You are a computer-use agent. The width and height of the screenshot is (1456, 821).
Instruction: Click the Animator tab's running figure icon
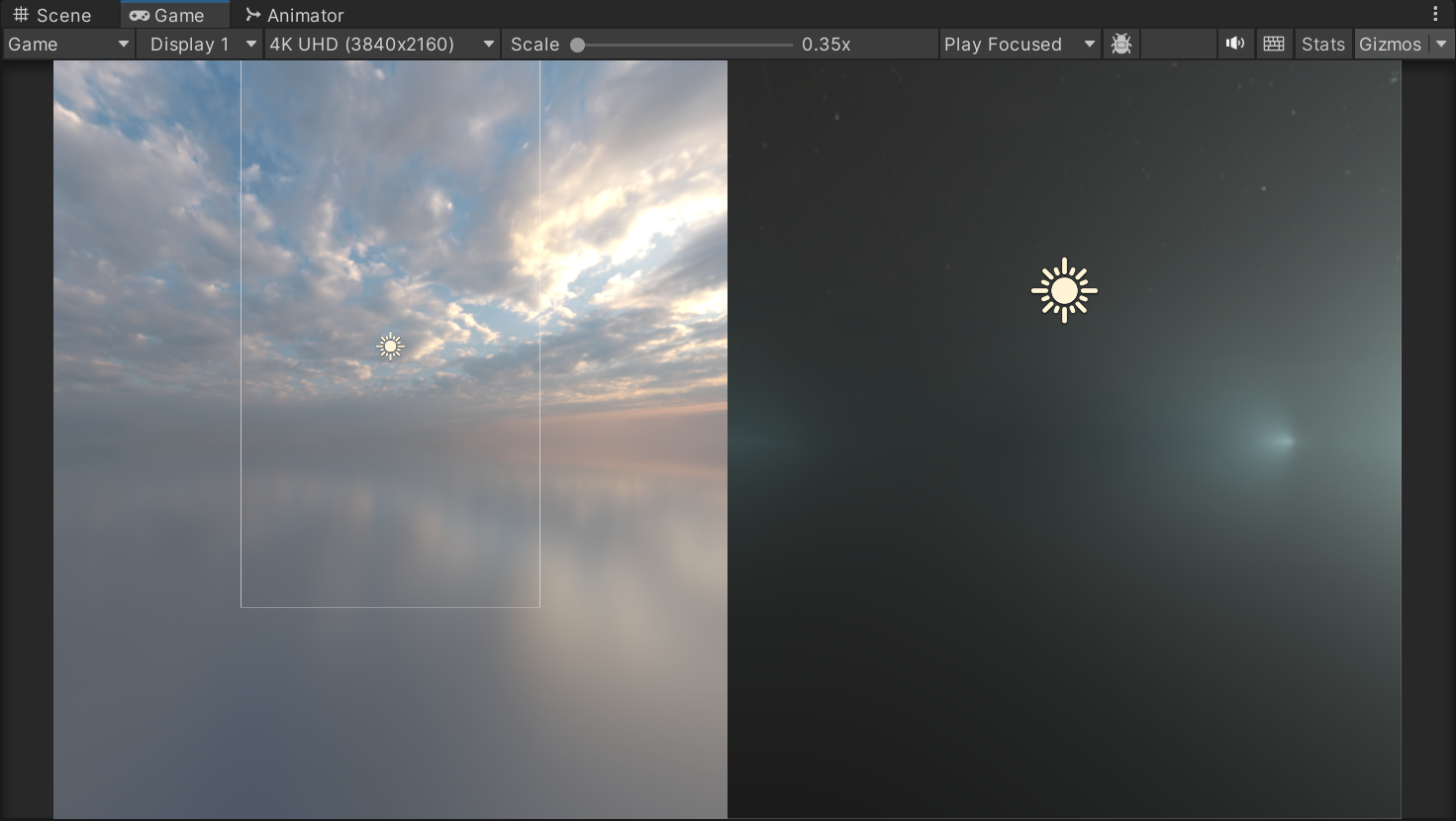[x=253, y=15]
